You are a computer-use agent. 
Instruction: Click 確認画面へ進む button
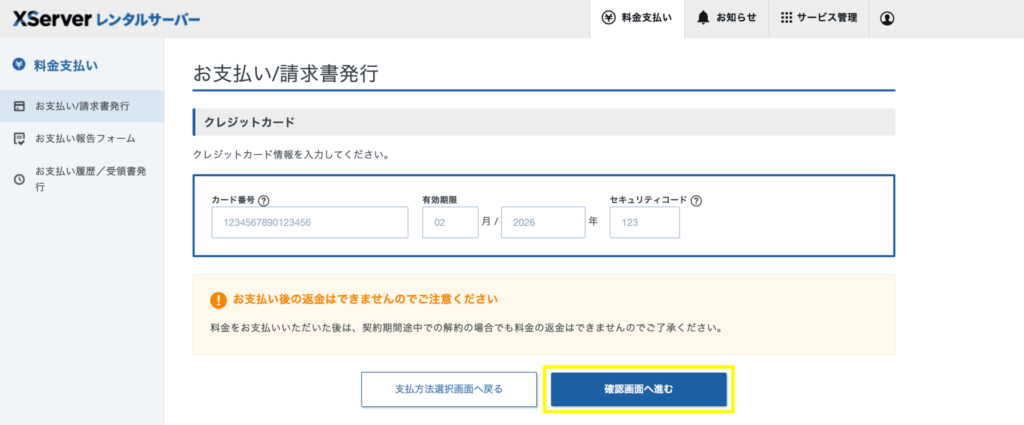pyautogui.click(x=639, y=389)
